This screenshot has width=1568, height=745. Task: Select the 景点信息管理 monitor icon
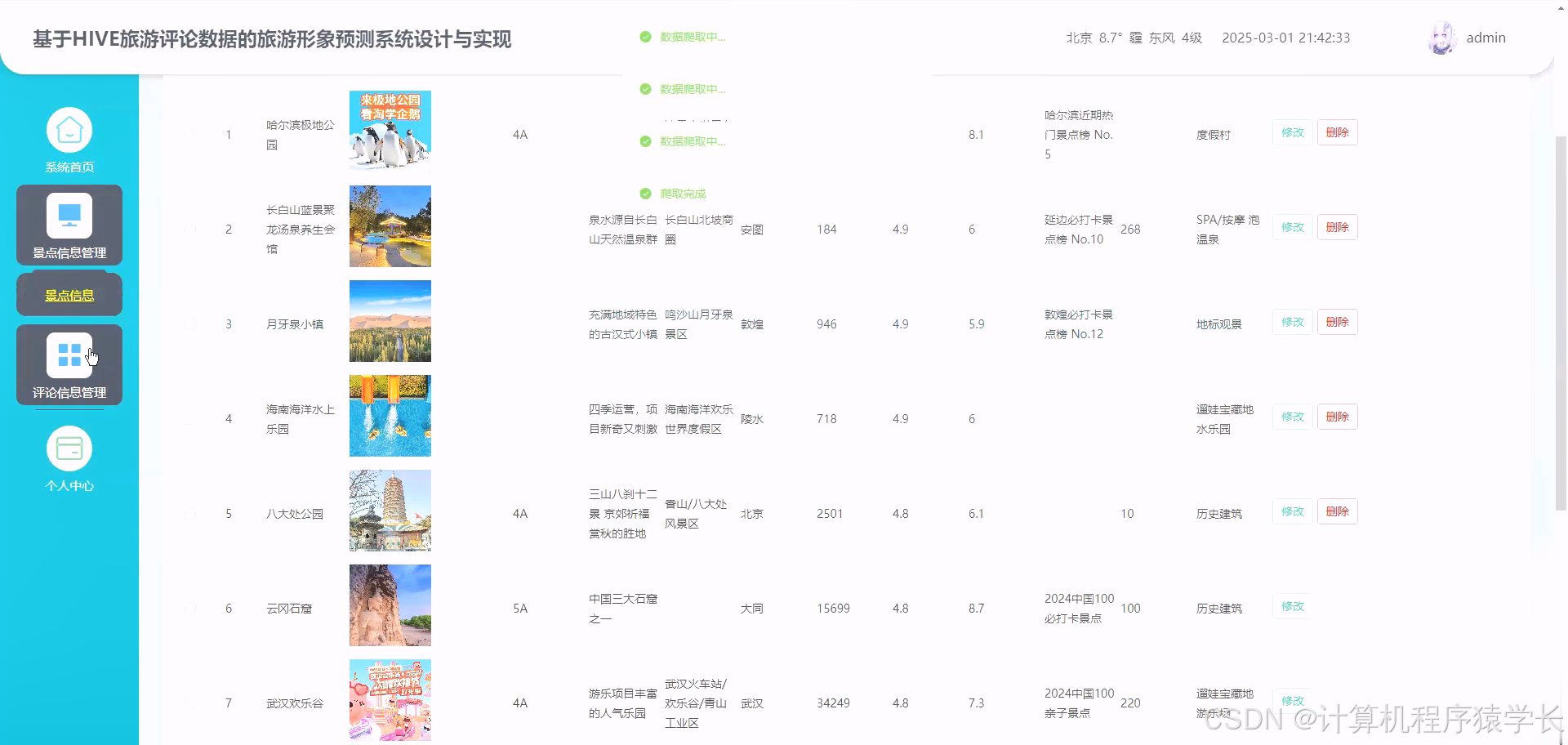tap(69, 215)
